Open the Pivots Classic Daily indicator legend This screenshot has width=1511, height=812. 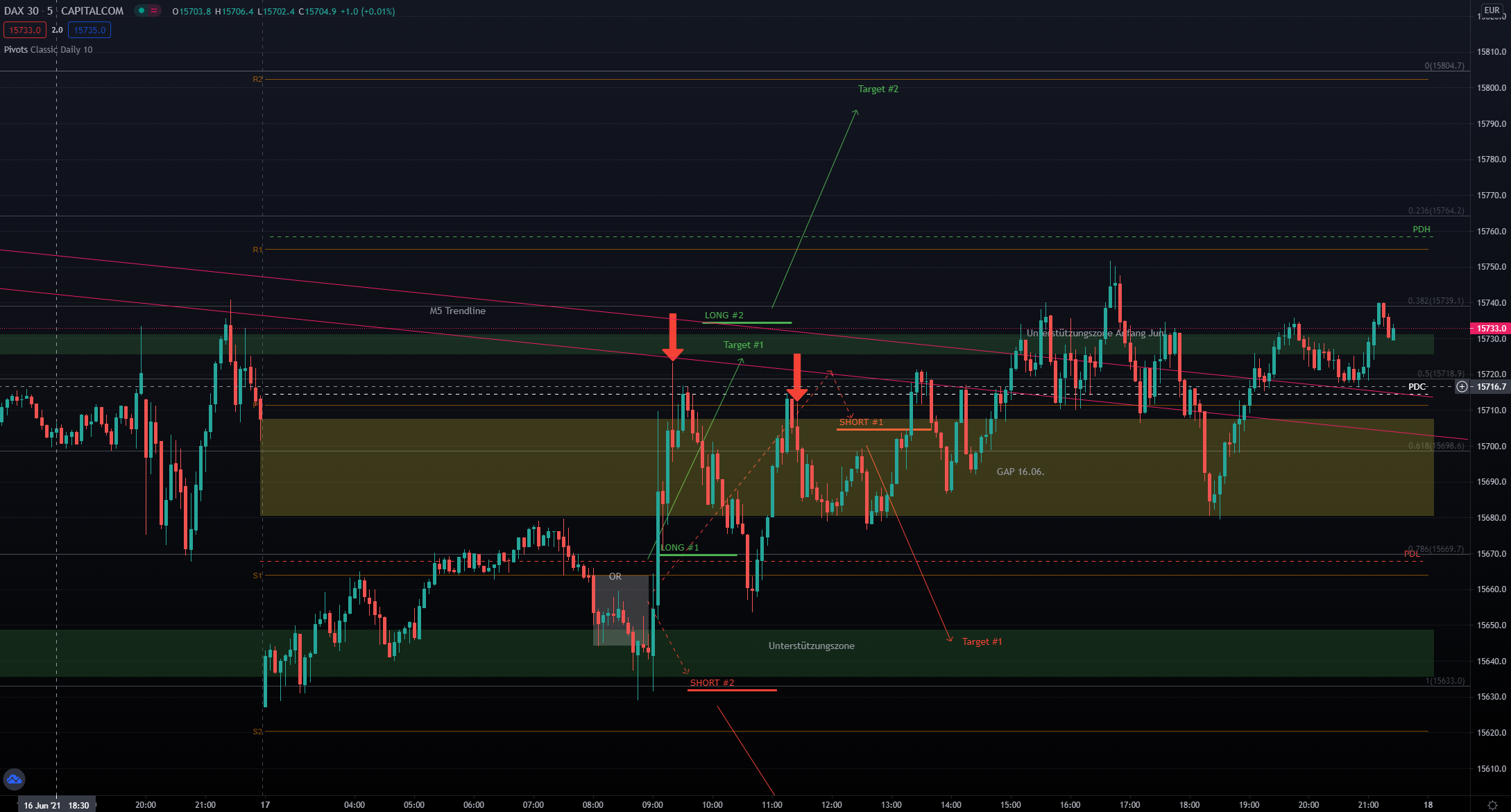pos(48,50)
